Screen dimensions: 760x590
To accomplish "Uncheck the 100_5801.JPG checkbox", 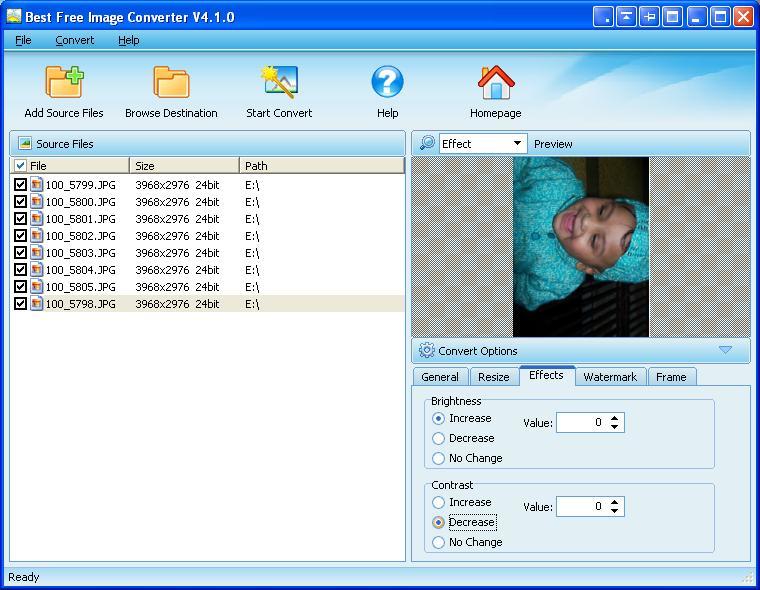I will point(20,218).
